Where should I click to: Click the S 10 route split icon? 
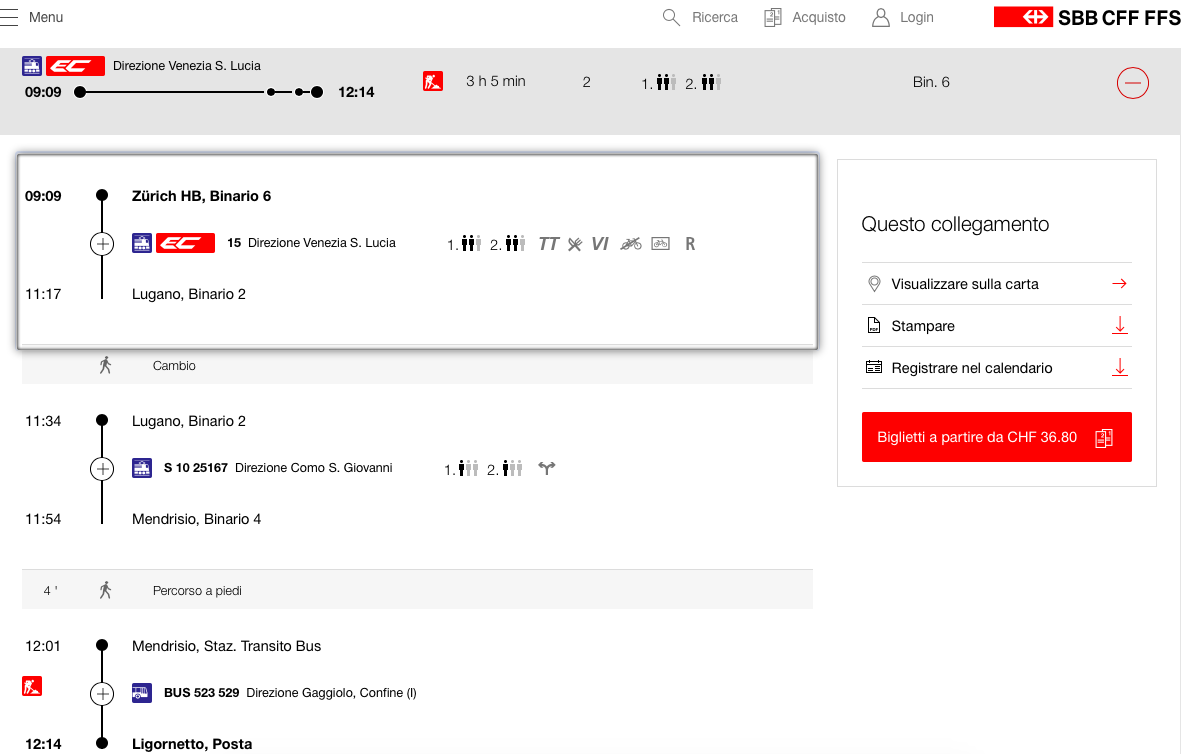(546, 468)
